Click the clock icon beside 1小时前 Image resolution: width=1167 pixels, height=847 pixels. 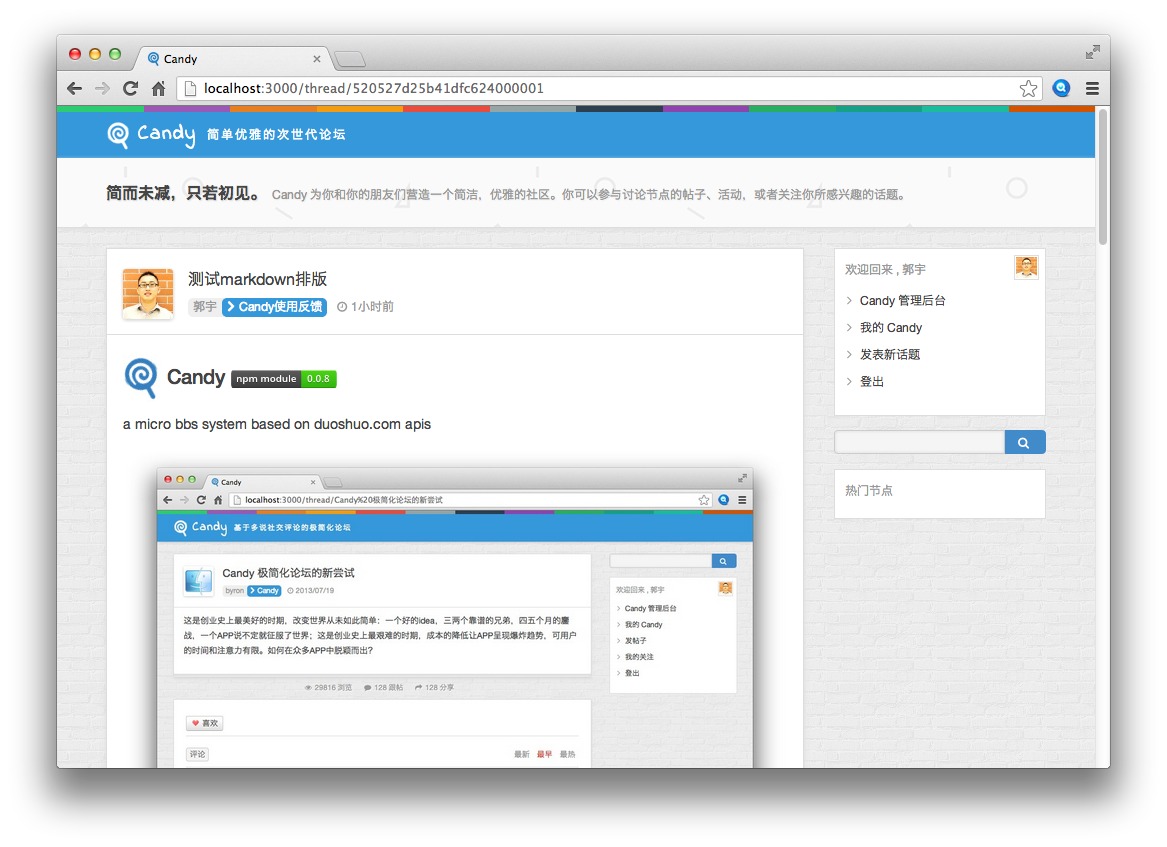pos(342,307)
